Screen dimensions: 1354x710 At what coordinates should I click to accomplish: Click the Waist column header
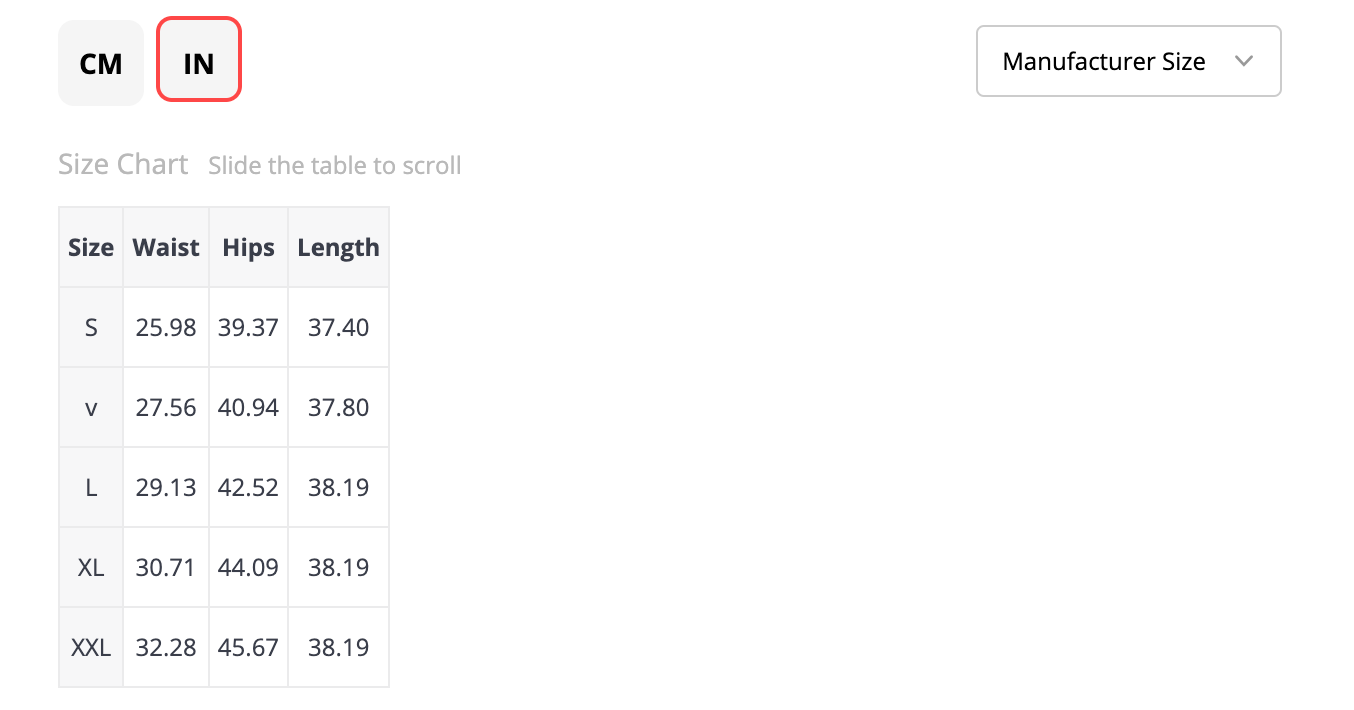166,247
